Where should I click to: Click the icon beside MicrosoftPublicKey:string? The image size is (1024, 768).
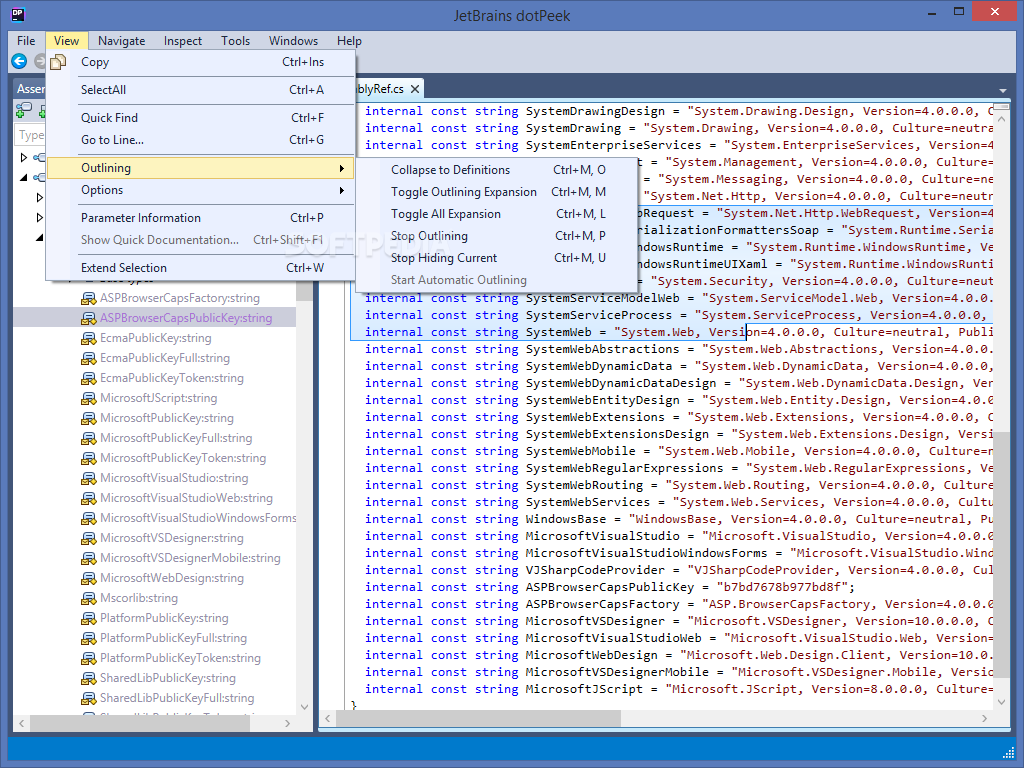[88, 418]
